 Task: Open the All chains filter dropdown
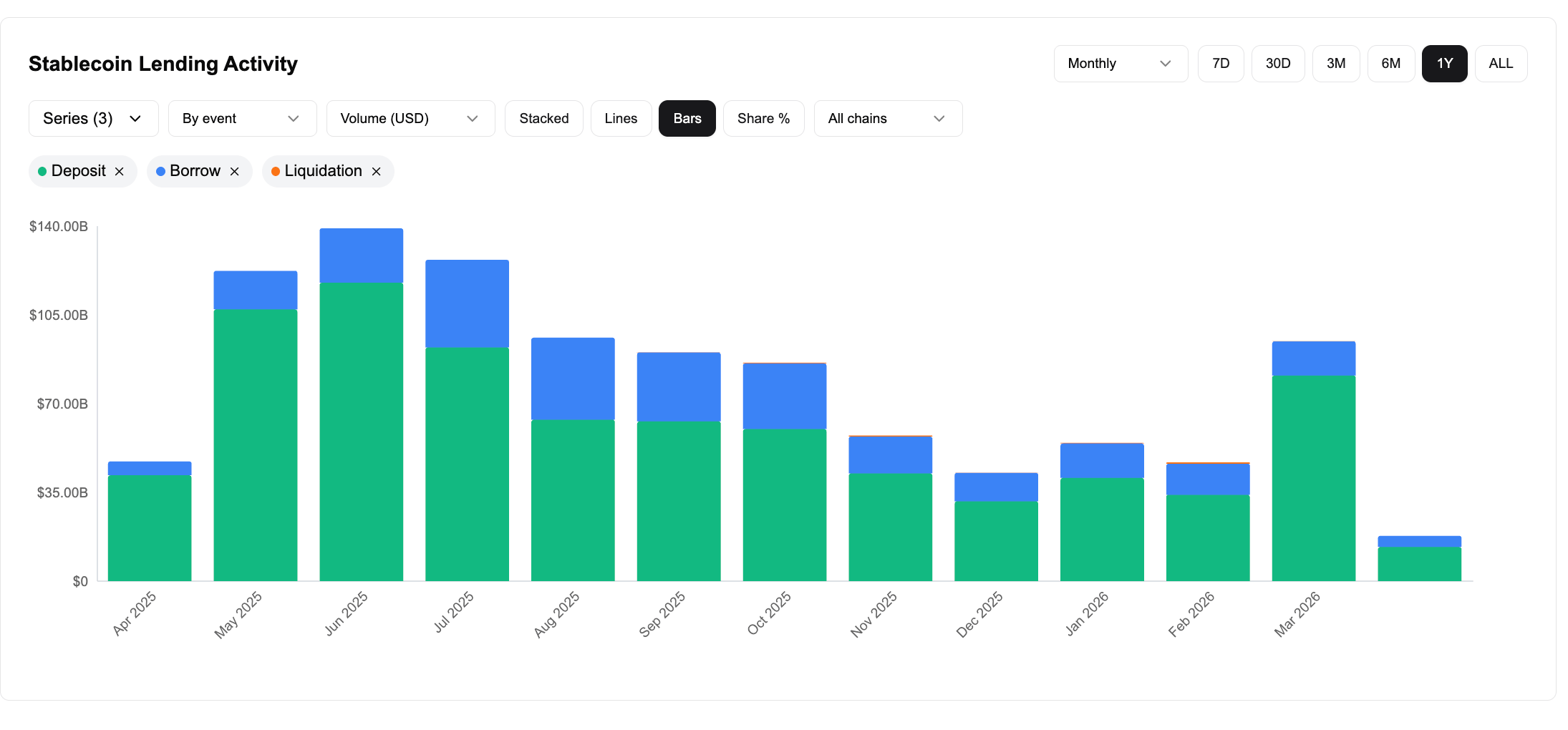coord(888,118)
